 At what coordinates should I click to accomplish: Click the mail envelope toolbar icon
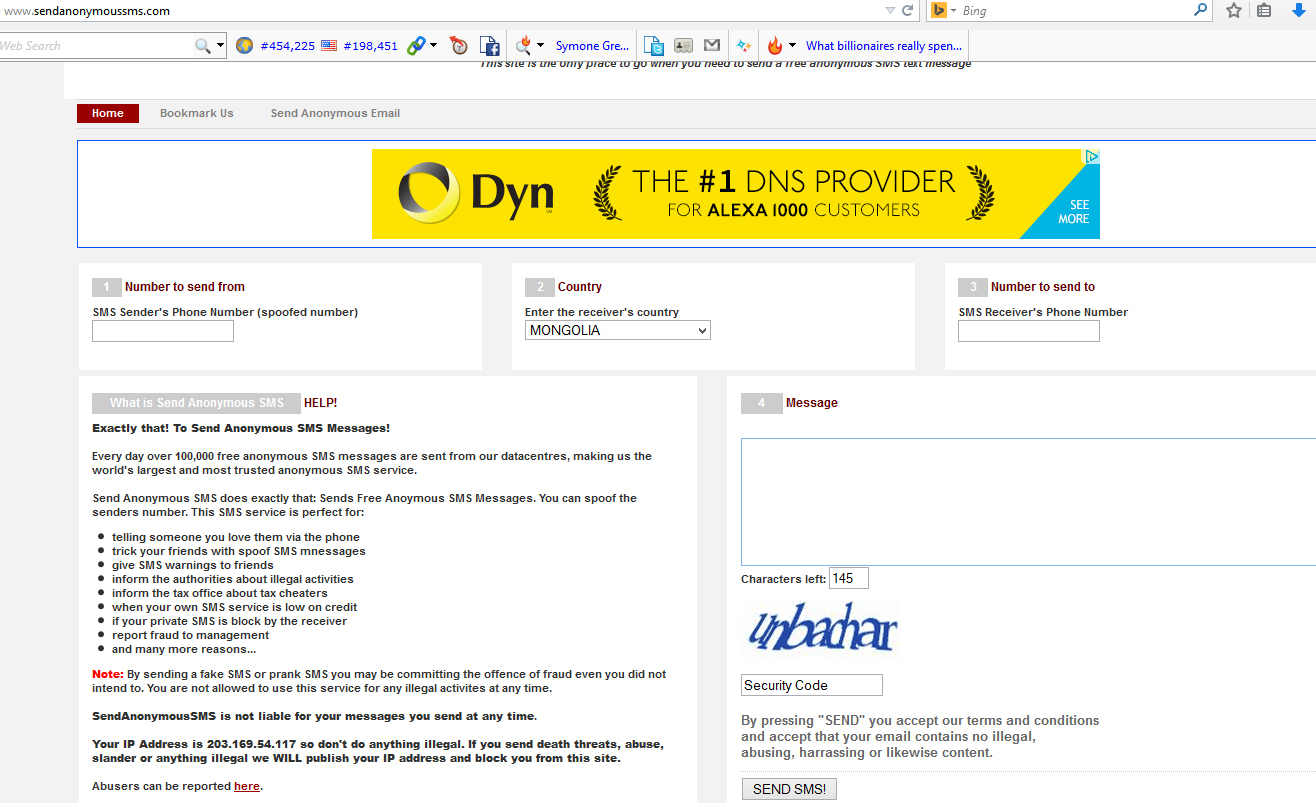pyautogui.click(x=711, y=45)
